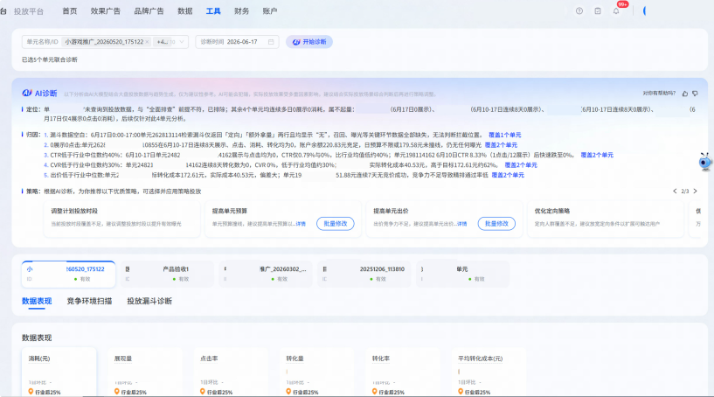The width and height of the screenshot is (714, 397).
Task: Select unit card 20251206_113810
Action: click(x=364, y=274)
